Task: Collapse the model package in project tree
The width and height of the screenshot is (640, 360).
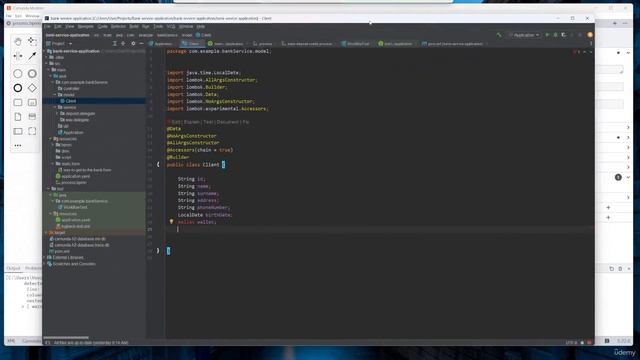Action: 55,95
